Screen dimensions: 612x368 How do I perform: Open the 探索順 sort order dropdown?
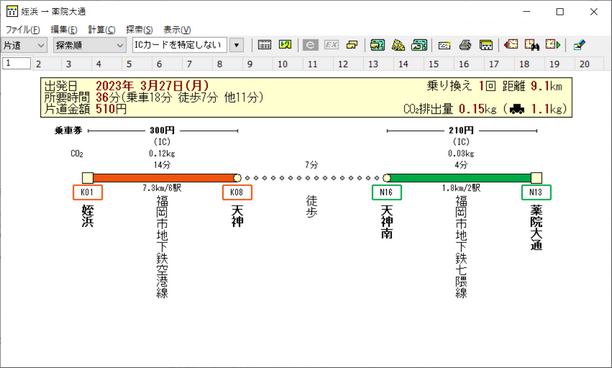[89, 45]
